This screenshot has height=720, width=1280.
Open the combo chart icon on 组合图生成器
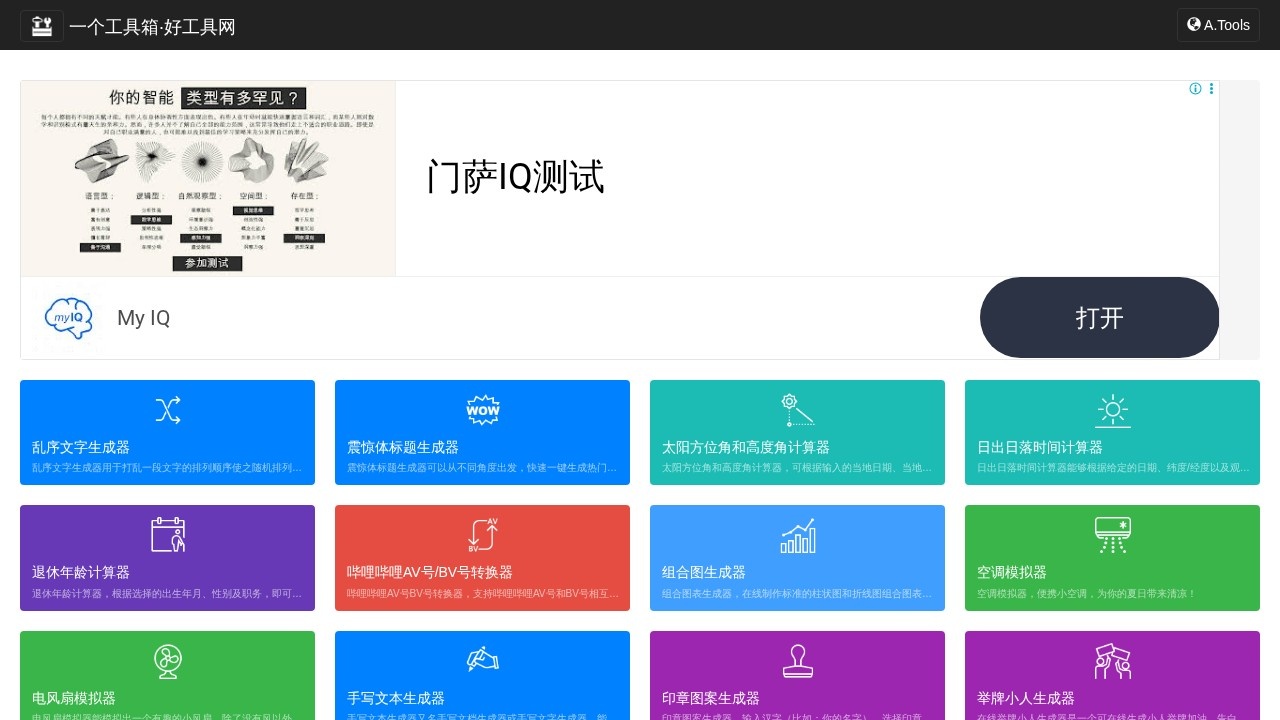click(x=797, y=535)
